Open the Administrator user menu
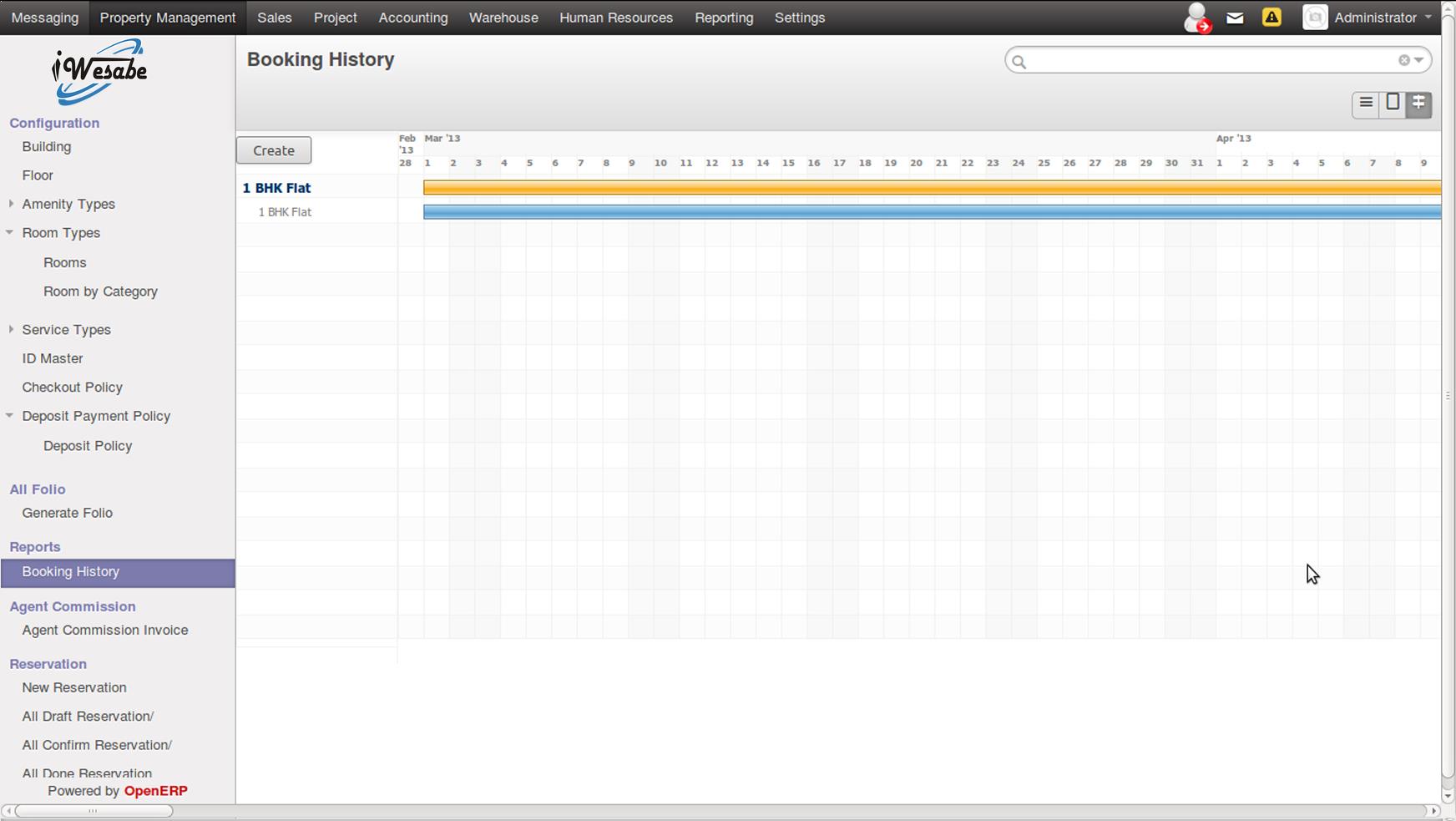This screenshot has height=821, width=1456. click(x=1367, y=18)
